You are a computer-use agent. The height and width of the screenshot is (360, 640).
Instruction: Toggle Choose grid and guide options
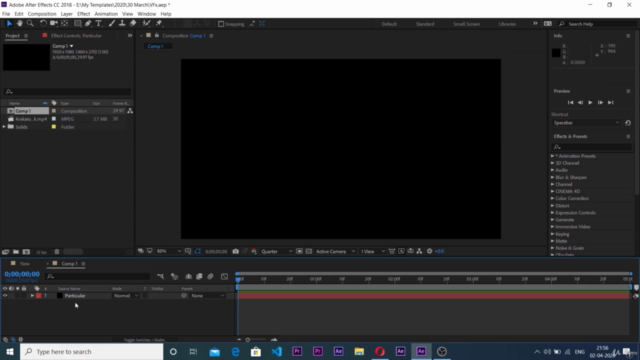pos(188,251)
